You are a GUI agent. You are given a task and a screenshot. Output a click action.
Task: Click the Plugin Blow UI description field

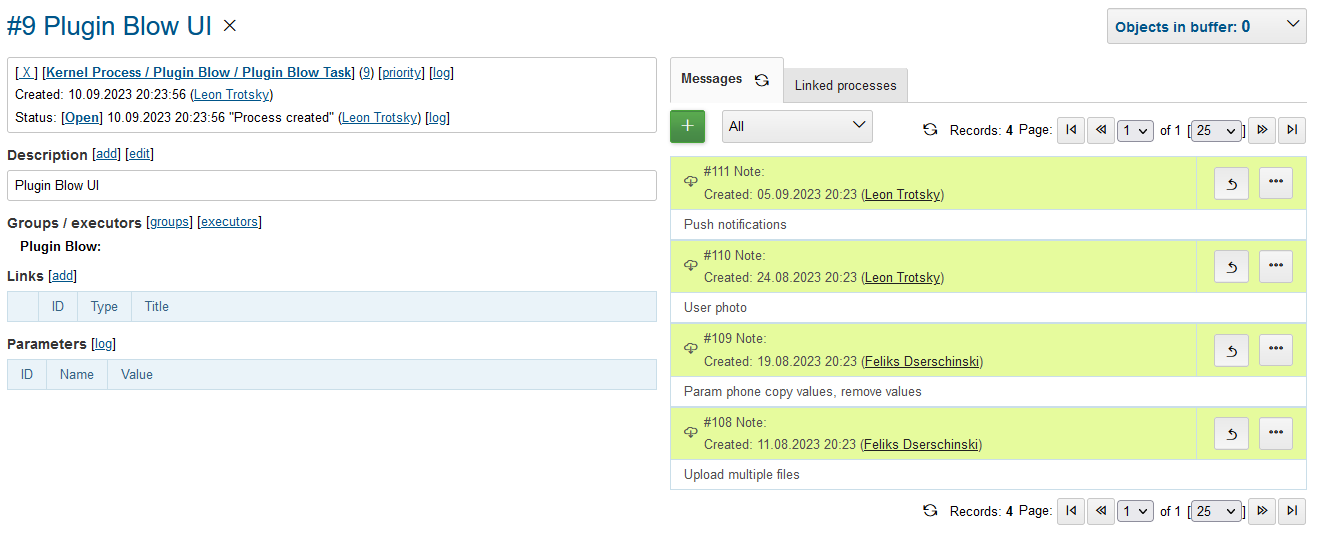(x=331, y=186)
